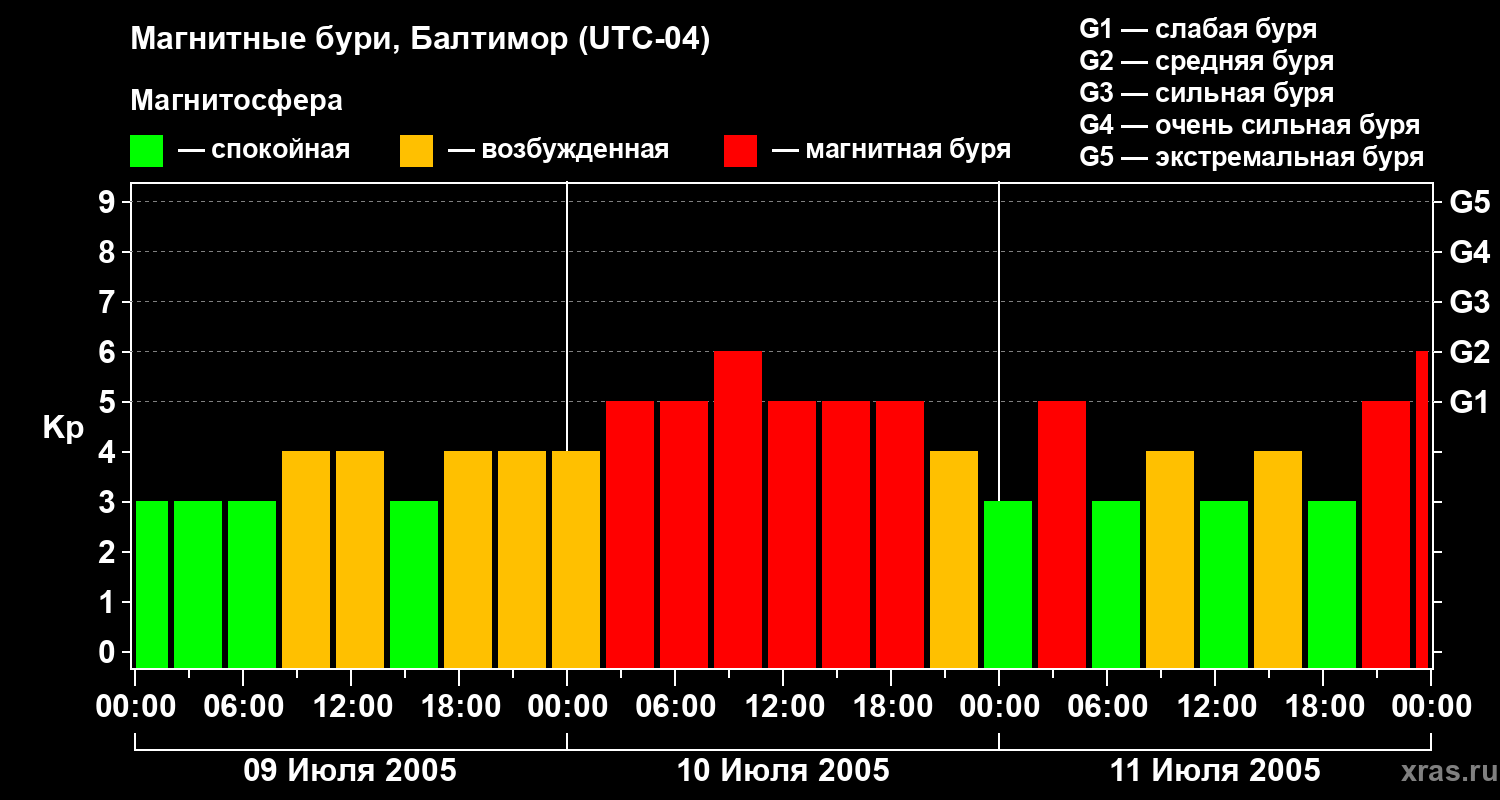
Task: Click the red 'магнитная буря' legend swatch
Action: pyautogui.click(x=740, y=151)
